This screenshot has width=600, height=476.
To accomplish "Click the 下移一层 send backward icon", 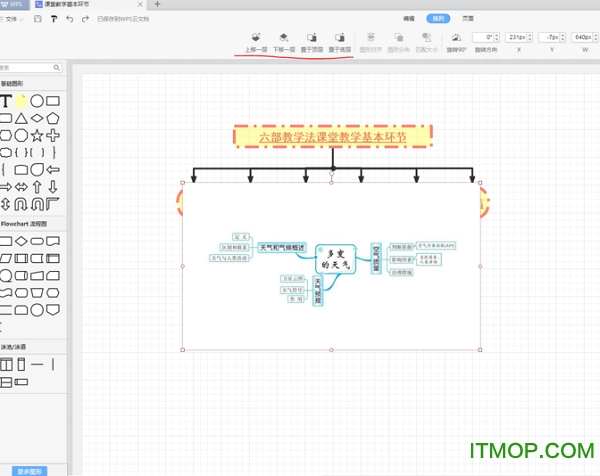I will click(x=284, y=38).
